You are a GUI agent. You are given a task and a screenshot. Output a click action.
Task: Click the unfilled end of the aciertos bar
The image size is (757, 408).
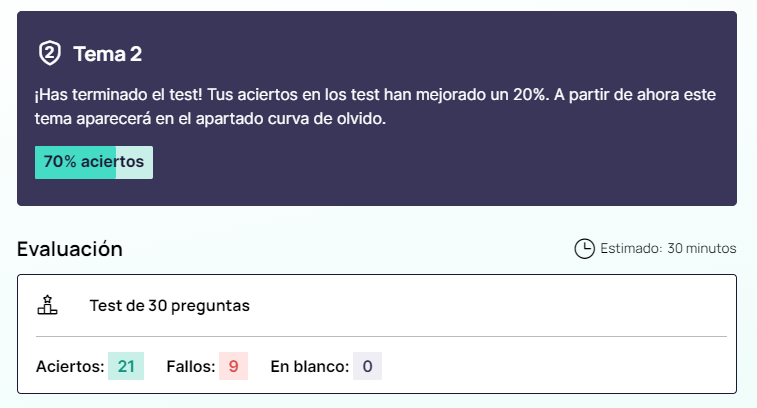point(135,162)
